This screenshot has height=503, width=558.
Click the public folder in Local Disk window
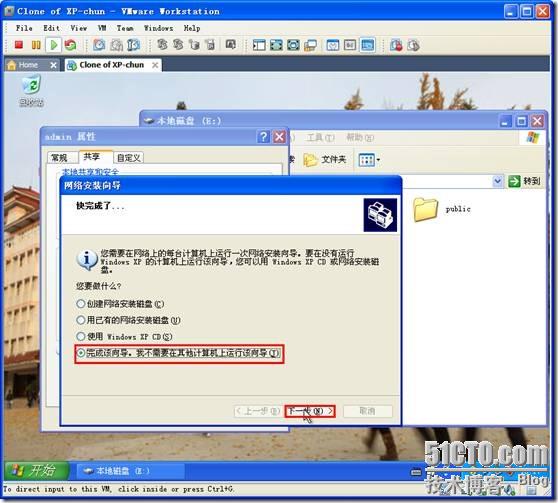click(x=442, y=210)
